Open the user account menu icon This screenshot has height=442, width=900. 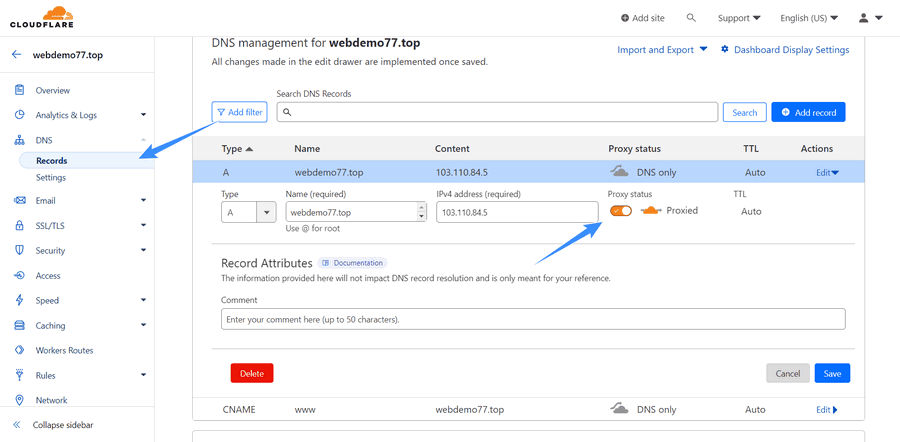pos(863,18)
